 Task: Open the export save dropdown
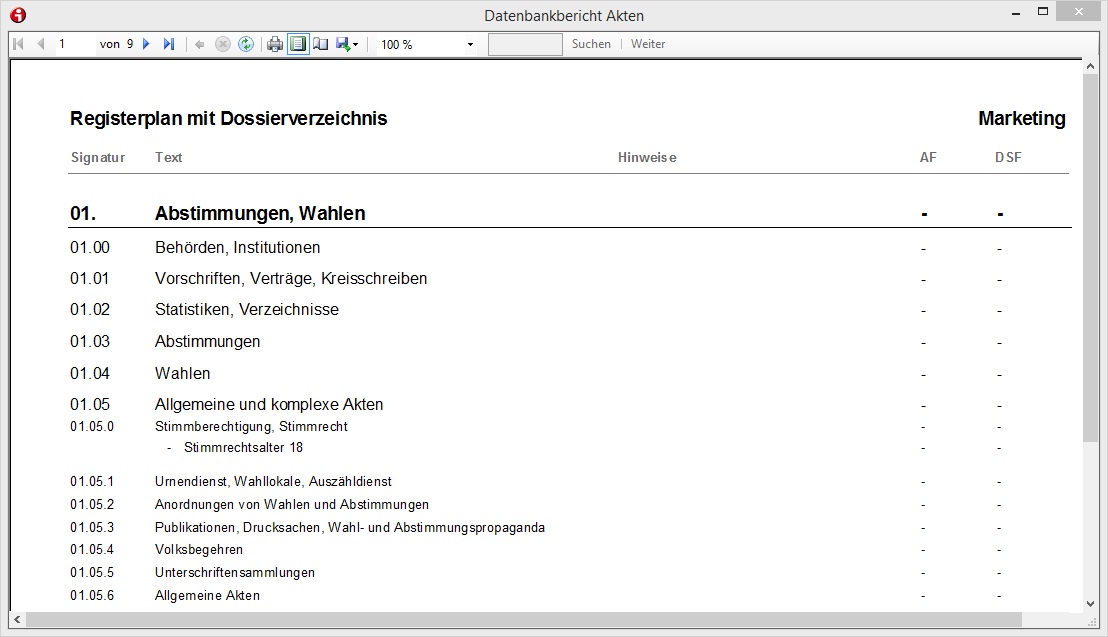(348, 44)
